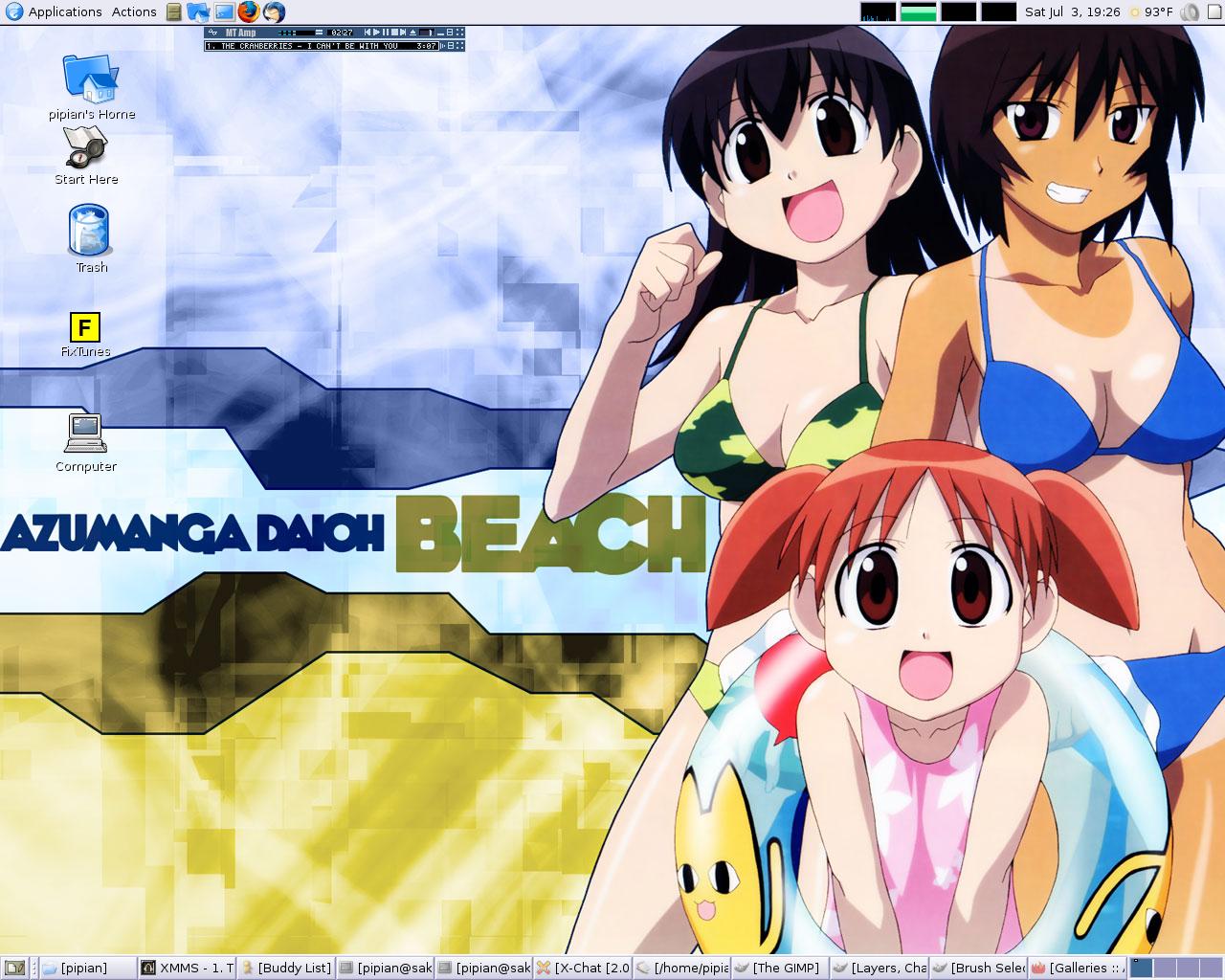Switch to the last workspace in pager
This screenshot has height=980, width=1225.
1211,968
